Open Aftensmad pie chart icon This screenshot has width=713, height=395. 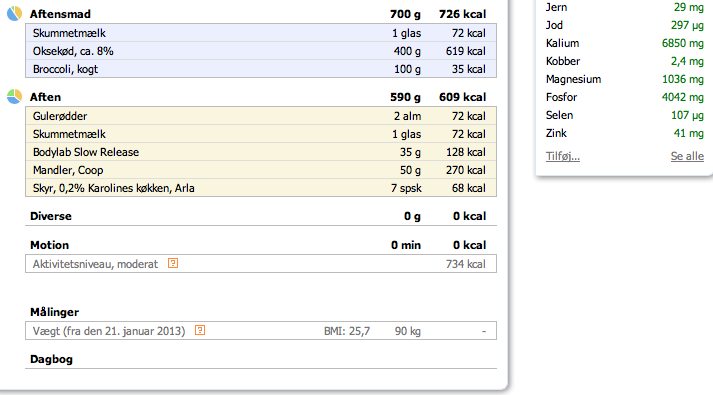tap(14, 14)
